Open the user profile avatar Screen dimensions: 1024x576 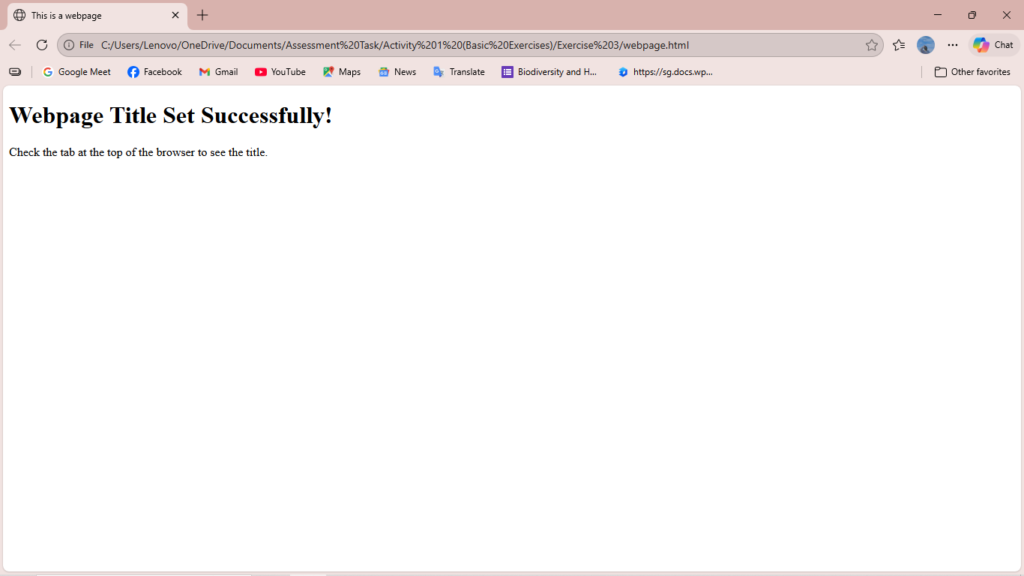coord(926,45)
